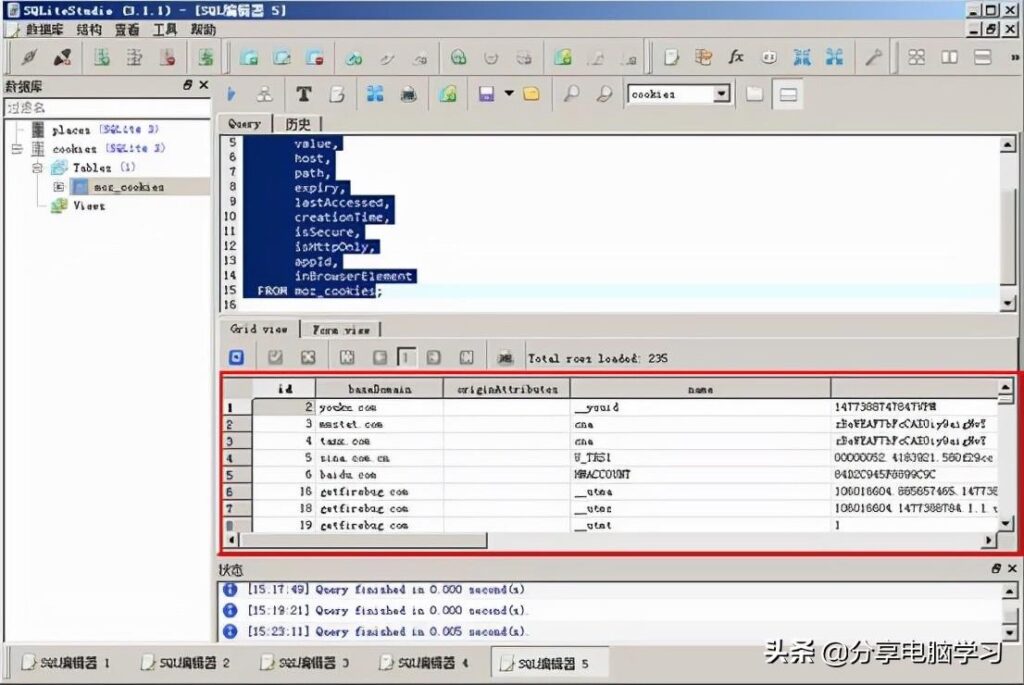Save the SQL to a file
The width and height of the screenshot is (1024, 685).
(486, 94)
